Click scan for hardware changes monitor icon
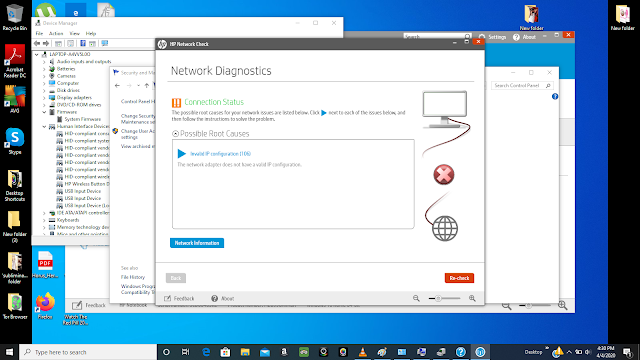640x360 pixels. [105, 43]
